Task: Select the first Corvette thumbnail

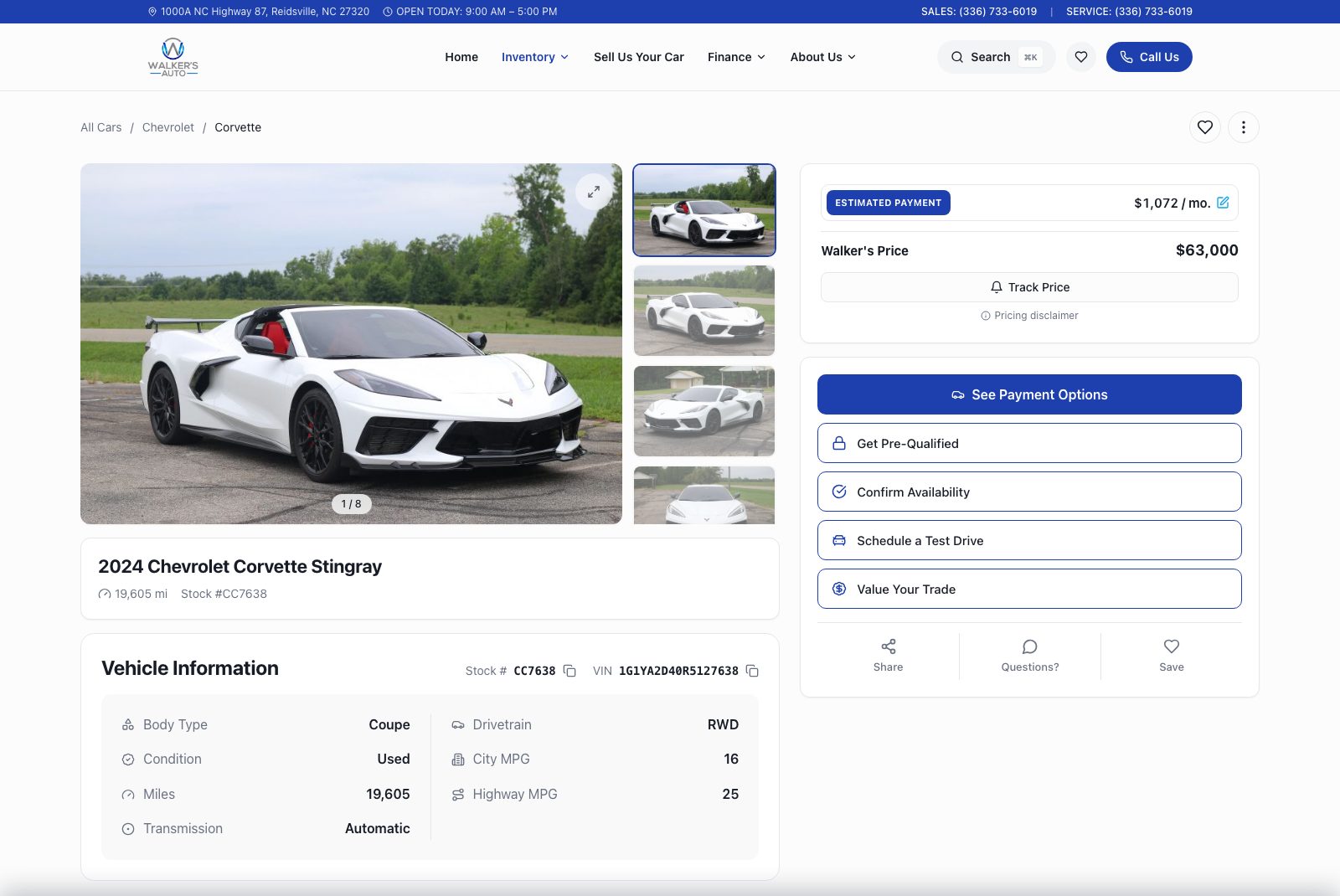Action: tap(704, 210)
